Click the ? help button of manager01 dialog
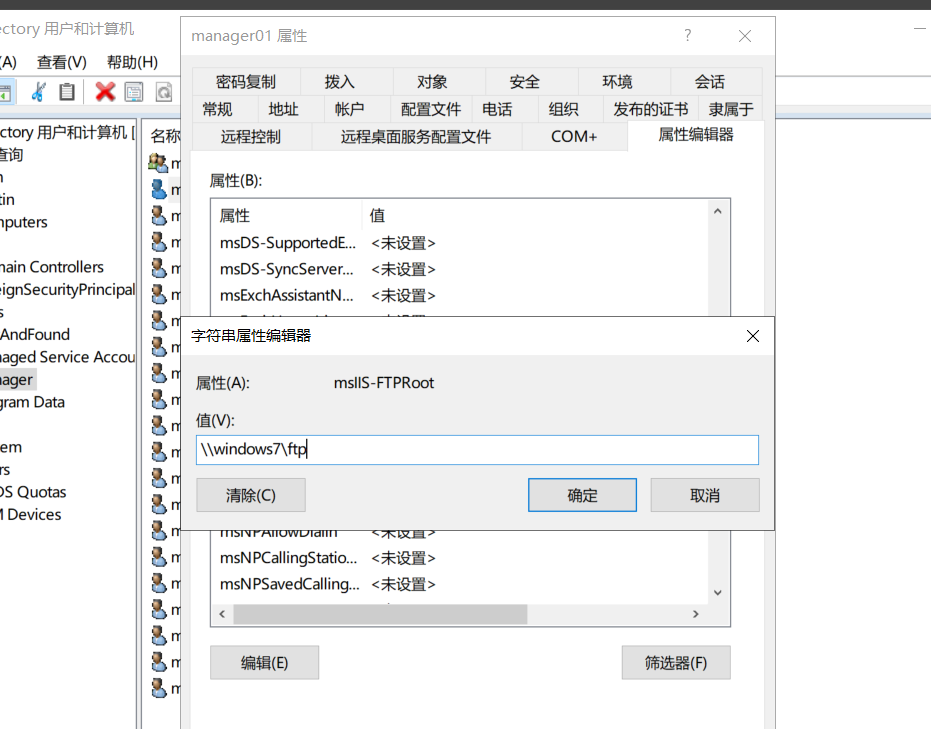The image size is (931, 729). pos(687,36)
